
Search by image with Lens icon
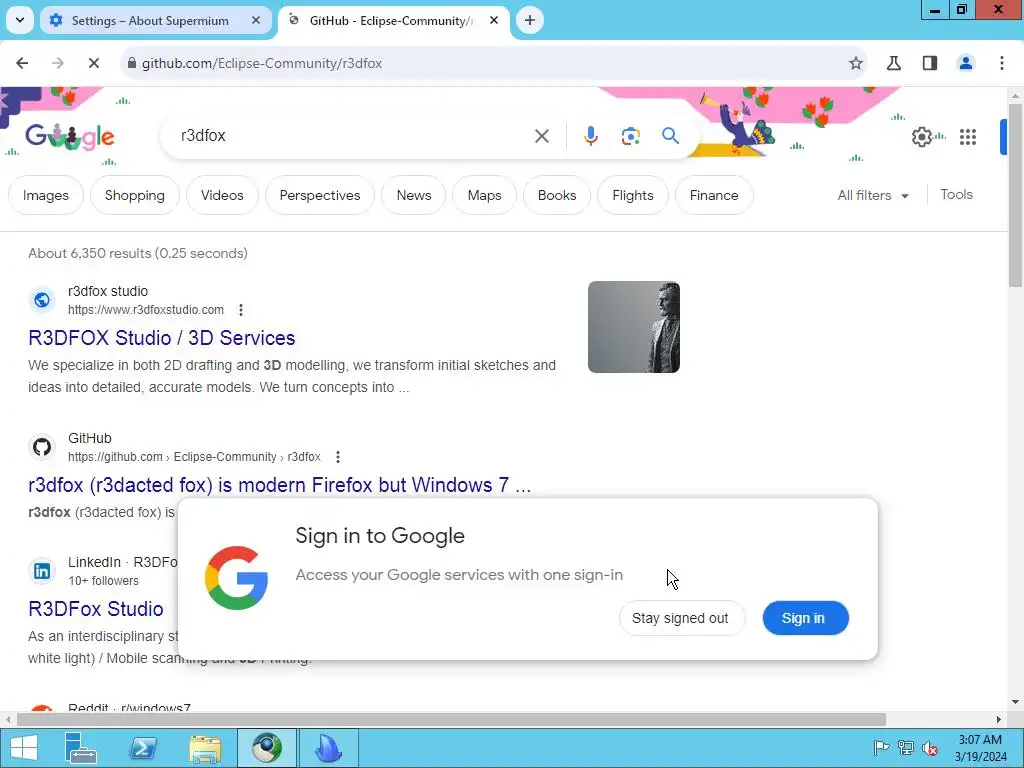[x=630, y=136]
